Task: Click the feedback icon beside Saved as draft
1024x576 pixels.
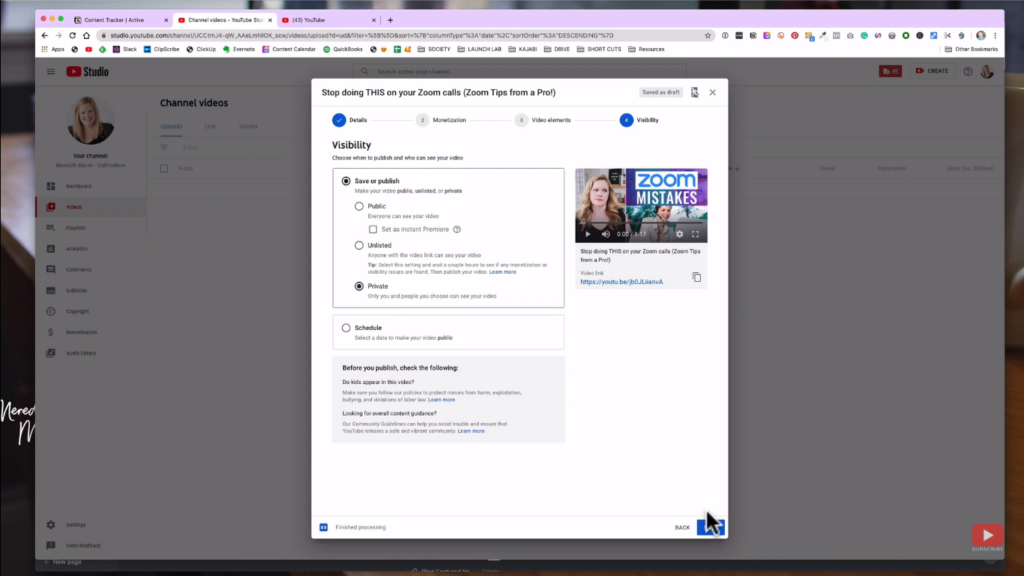Action: [x=695, y=93]
